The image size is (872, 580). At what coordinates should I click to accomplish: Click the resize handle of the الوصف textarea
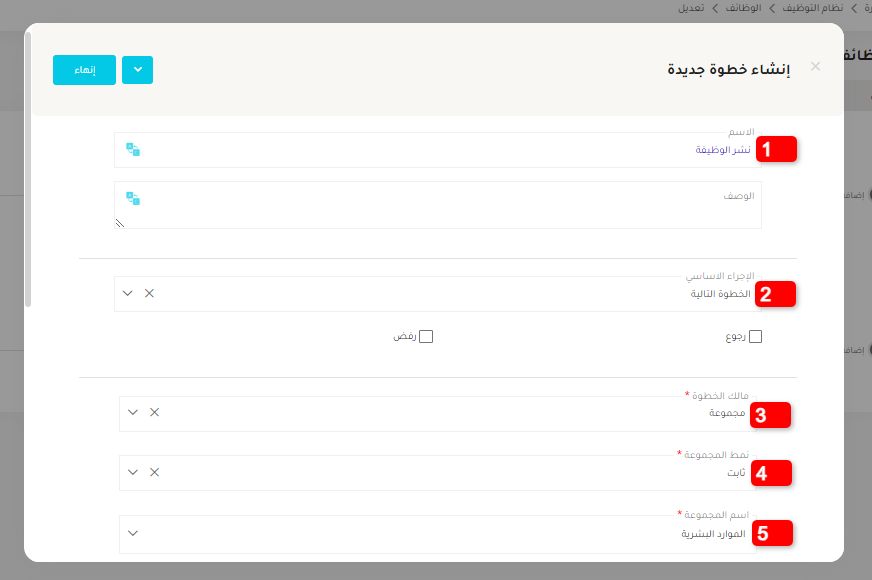click(x=119, y=224)
